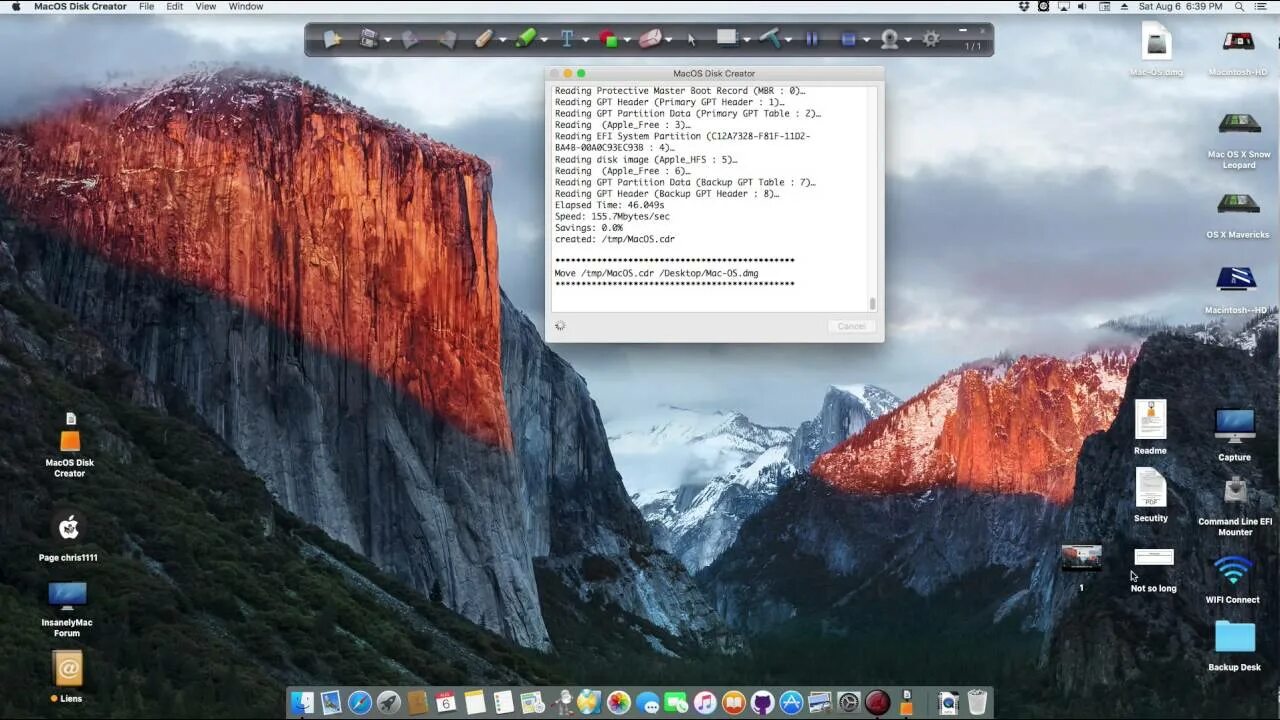The image size is (1280, 720).
Task: Open the Window menu
Action: pos(246,6)
